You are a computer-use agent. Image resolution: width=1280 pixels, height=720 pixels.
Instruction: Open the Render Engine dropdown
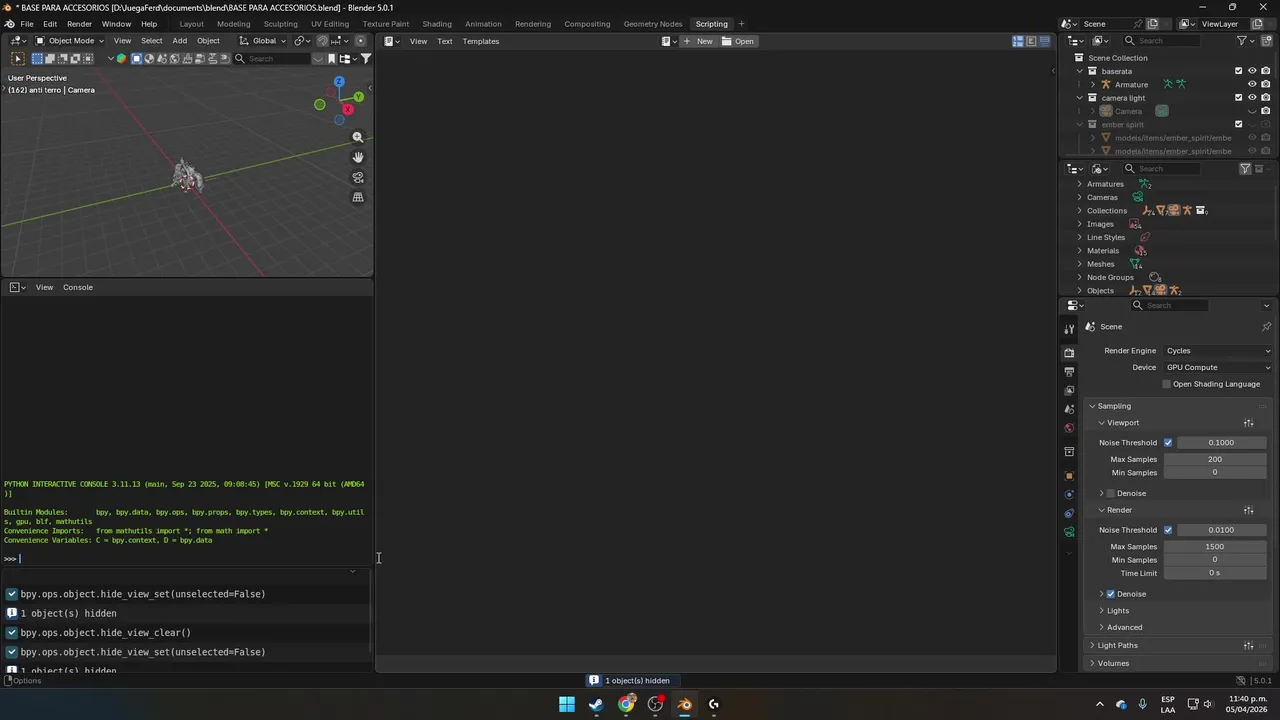point(1218,351)
